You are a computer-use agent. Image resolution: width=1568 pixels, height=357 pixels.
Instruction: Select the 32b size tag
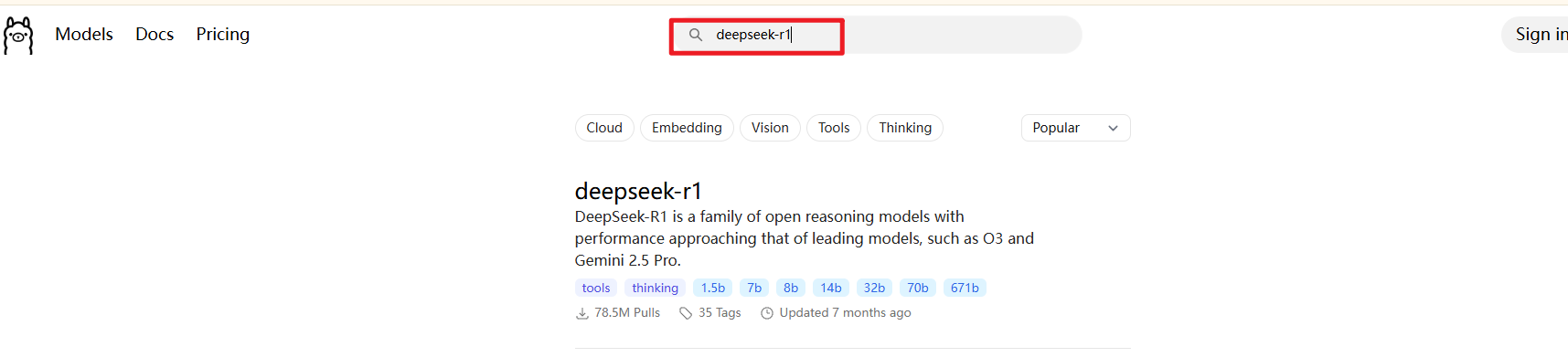874,288
